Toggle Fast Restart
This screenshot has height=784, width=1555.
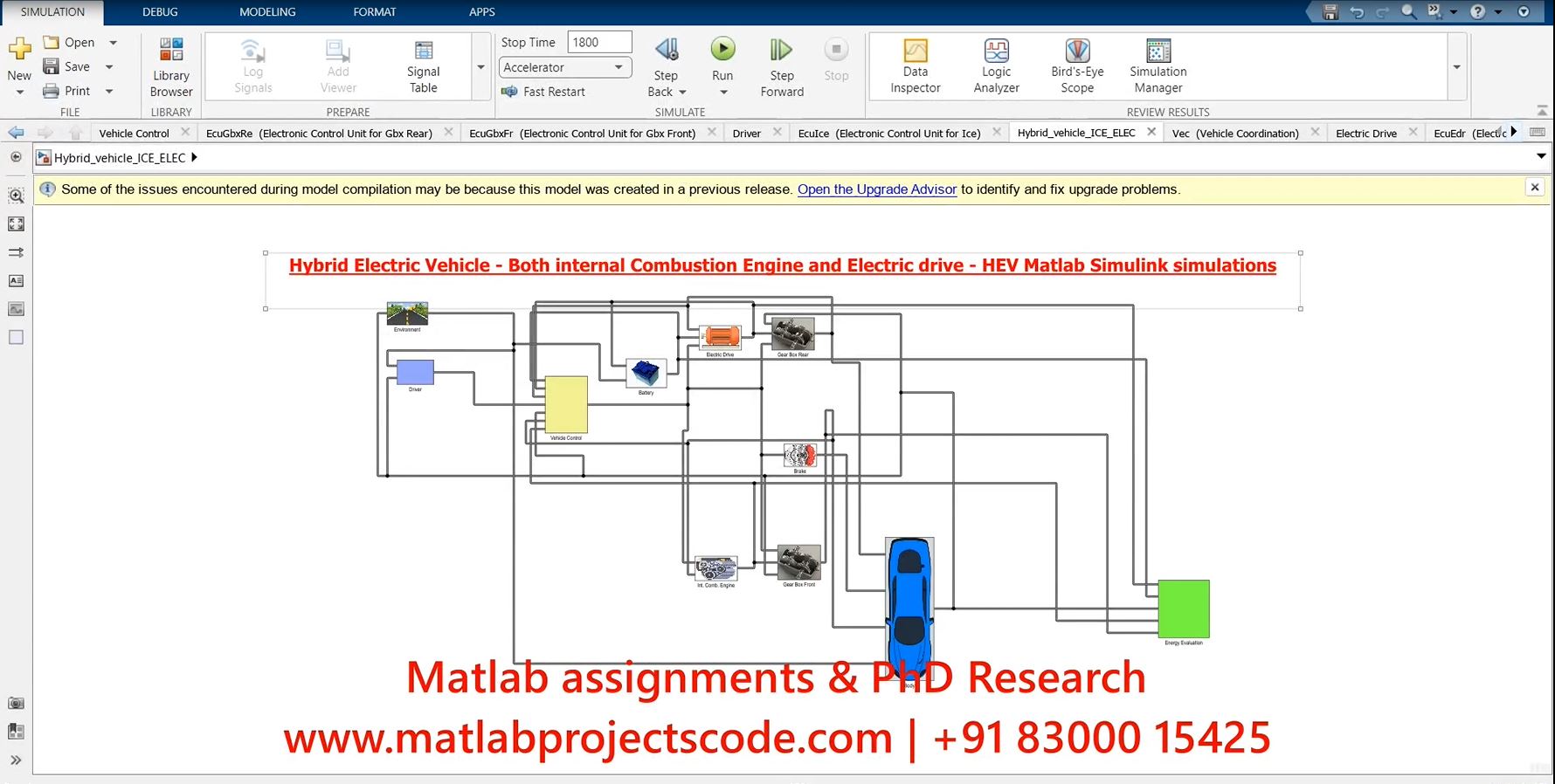tap(543, 92)
